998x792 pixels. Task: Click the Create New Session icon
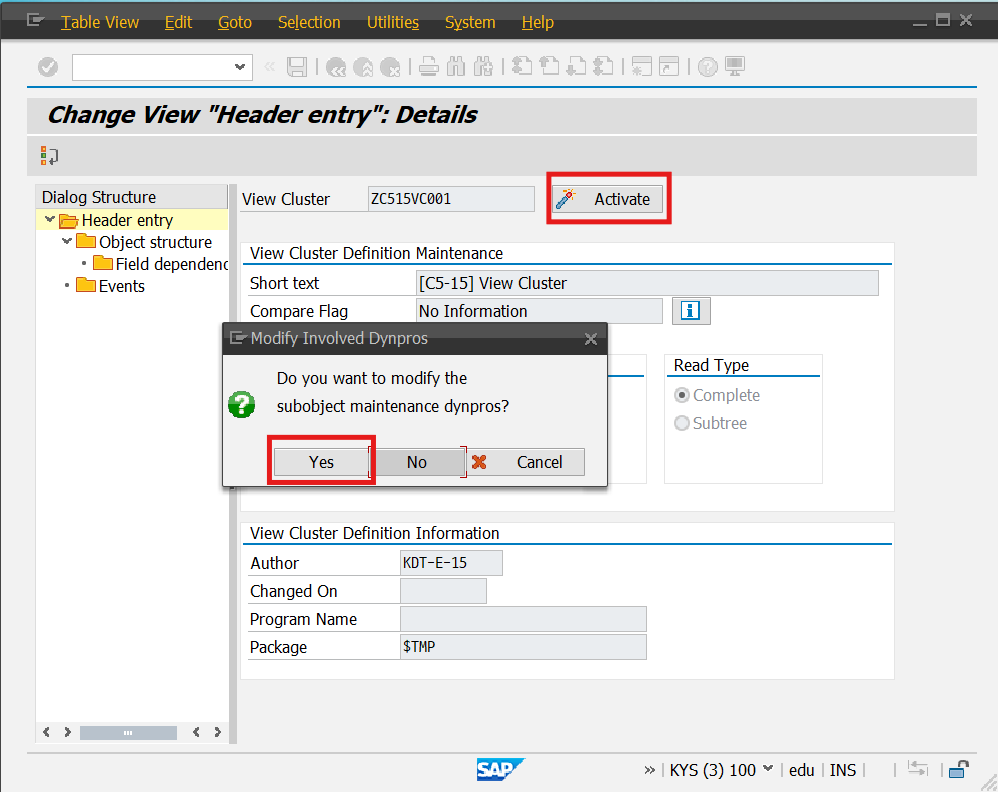[x=642, y=67]
